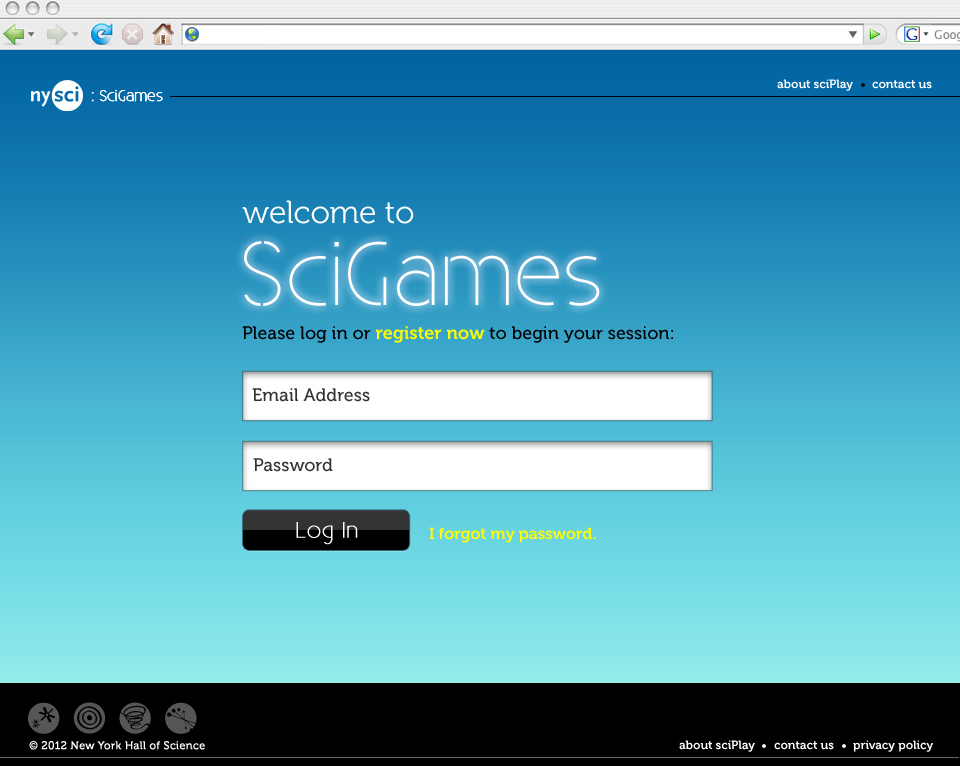Open the I forgot my password link
The image size is (960, 766).
(x=512, y=534)
